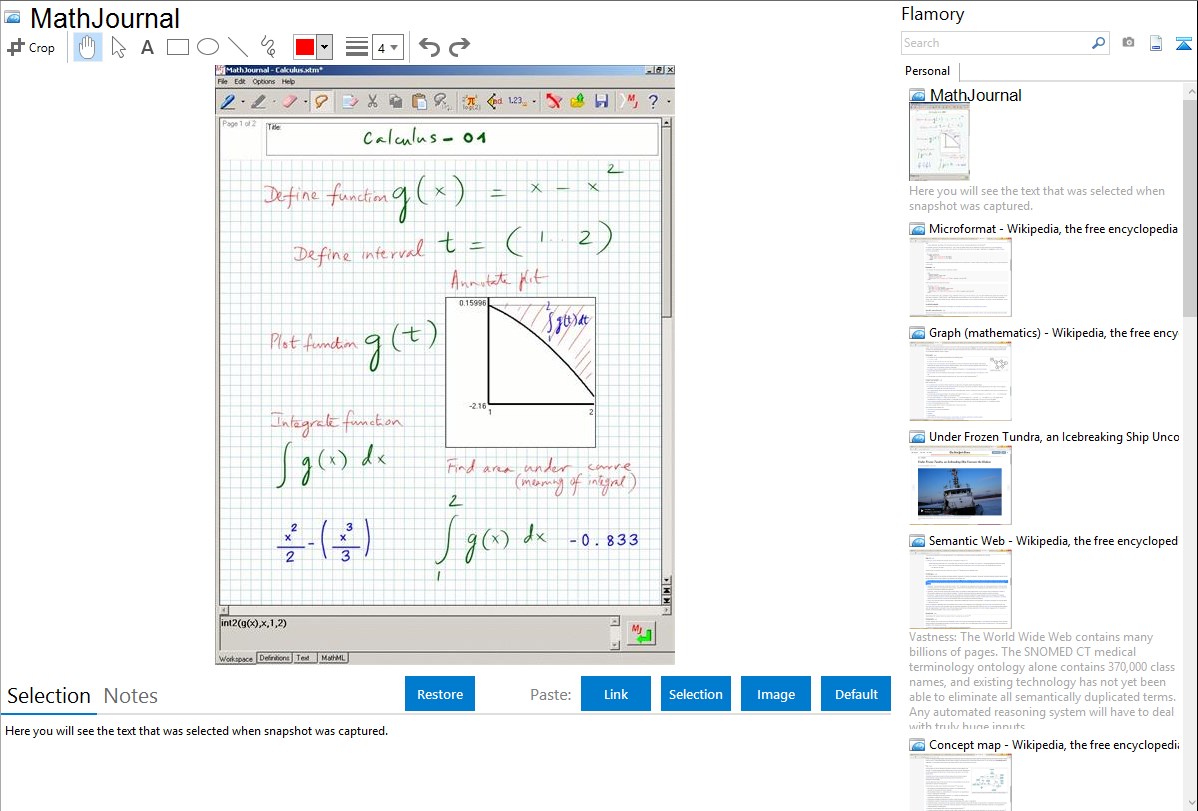Open the MathJournal snapshot thumbnail in sidebar
The image size is (1198, 811).
[x=939, y=142]
